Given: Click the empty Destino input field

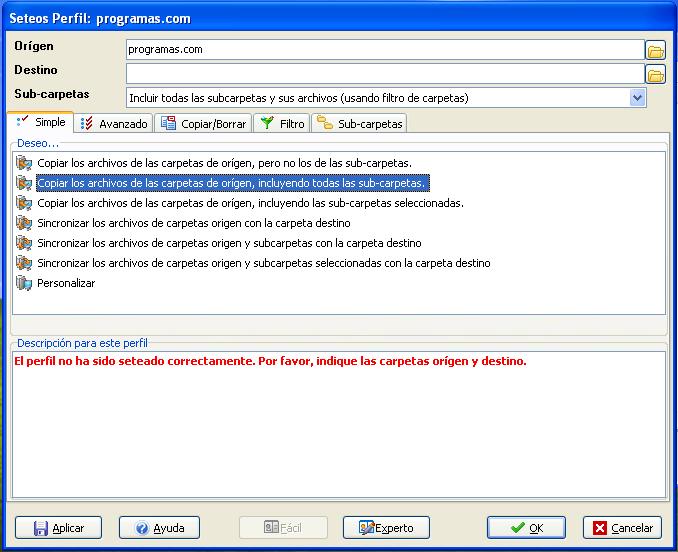Looking at the screenshot, I should click(x=385, y=74).
